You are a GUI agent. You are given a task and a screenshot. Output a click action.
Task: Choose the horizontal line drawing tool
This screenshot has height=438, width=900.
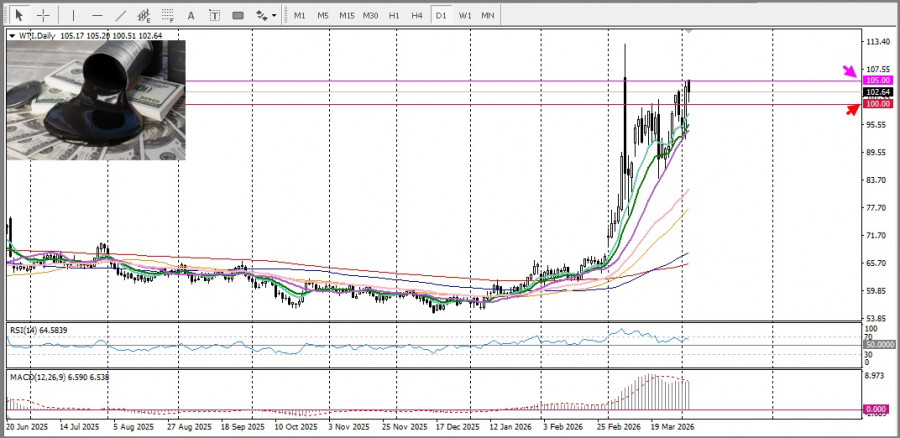pyautogui.click(x=97, y=15)
